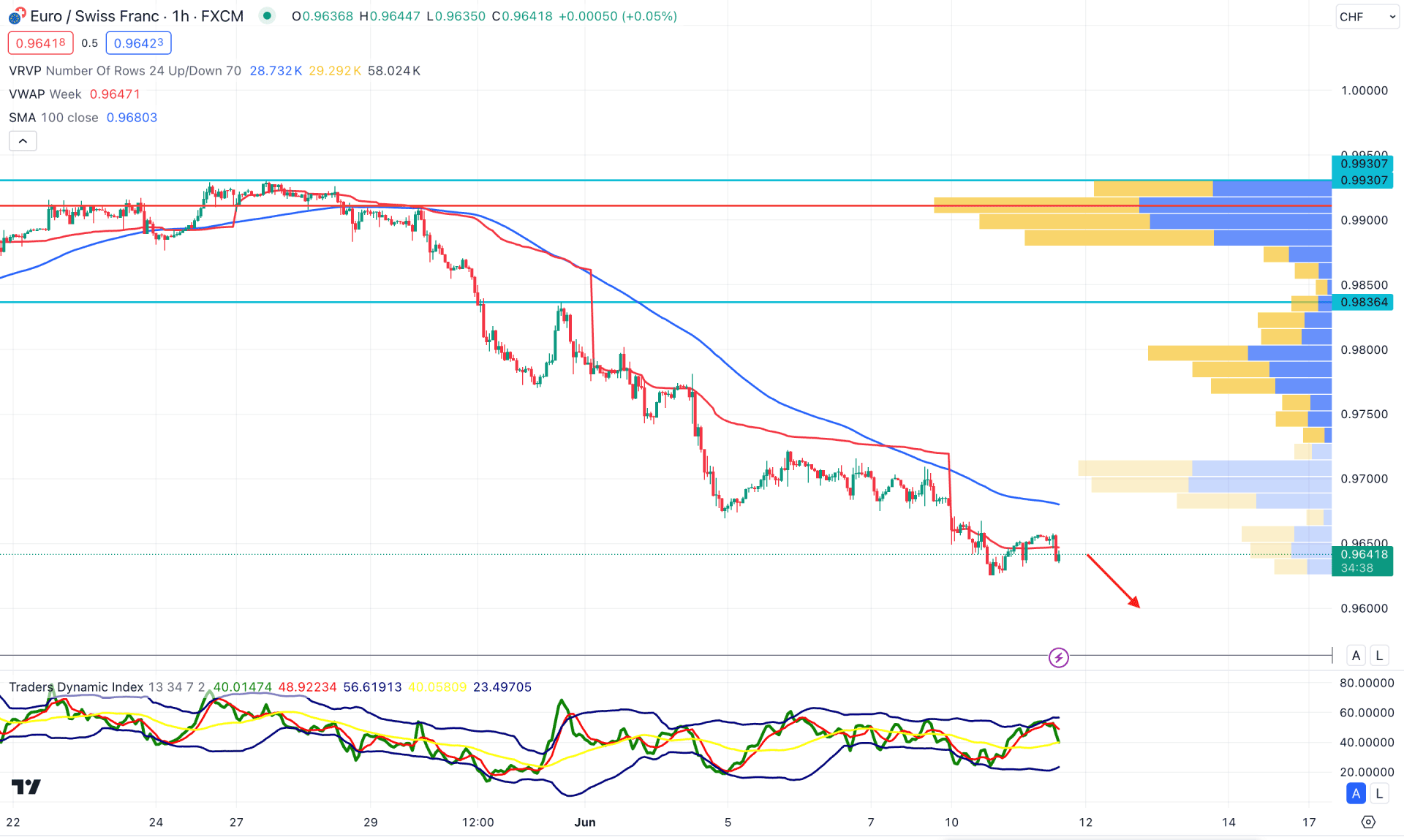Screen dimensions: 1404x840
Task: Click the green market status indicator dot
Action: click(268, 15)
